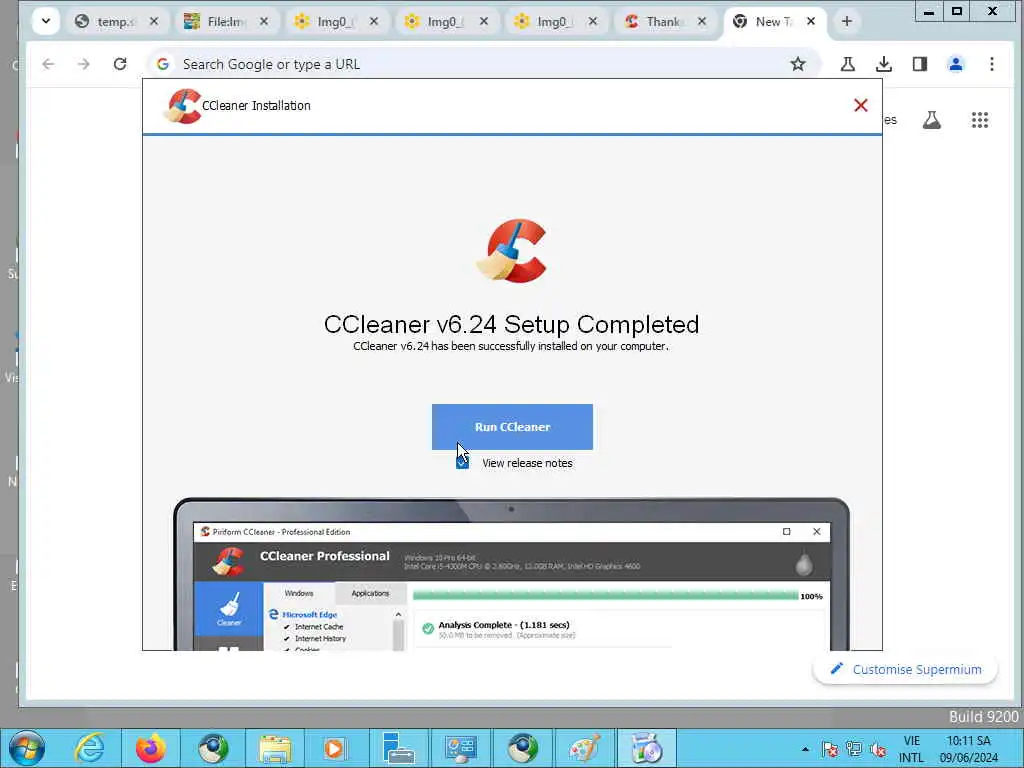Screen dimensions: 1024x768
Task: Click the CCleaner installer disc taskbar icon
Action: coord(647,748)
